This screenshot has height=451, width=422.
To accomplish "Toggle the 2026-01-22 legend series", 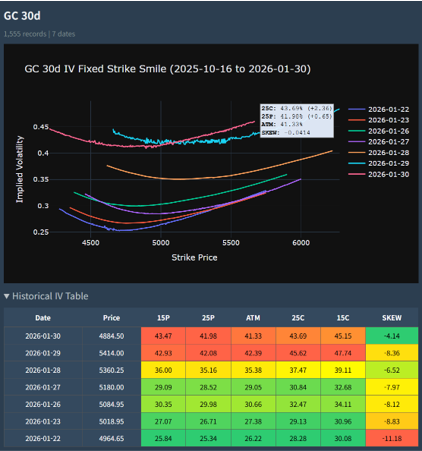I will click(x=379, y=109).
